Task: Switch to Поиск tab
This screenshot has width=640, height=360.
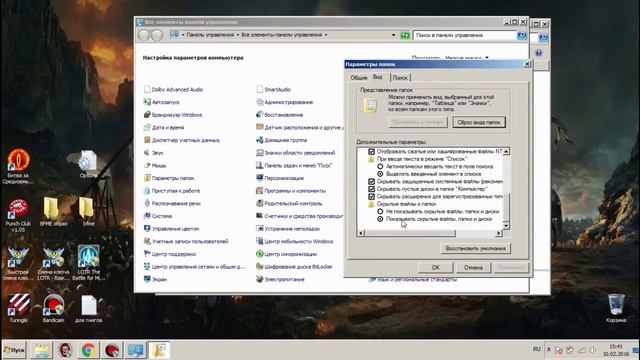Action: tap(400, 78)
